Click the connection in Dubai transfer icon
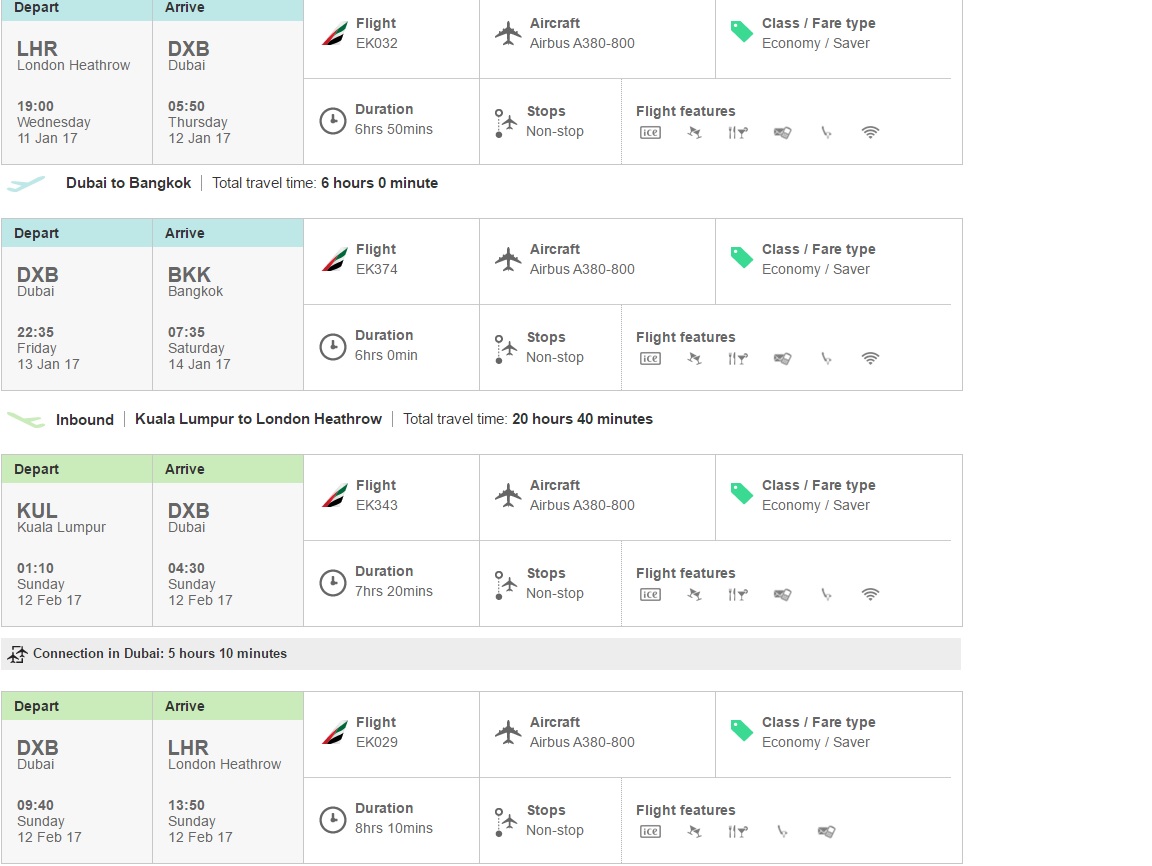Viewport: 1152px width, 866px height. click(x=17, y=654)
